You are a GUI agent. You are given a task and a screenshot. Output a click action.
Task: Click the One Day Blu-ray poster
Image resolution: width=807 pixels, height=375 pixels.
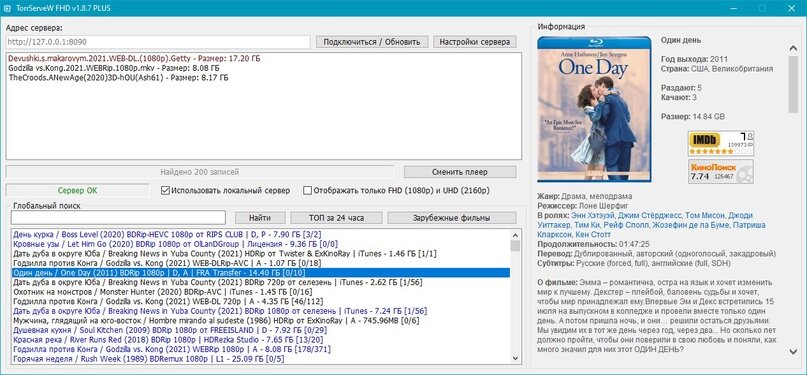pos(594,109)
